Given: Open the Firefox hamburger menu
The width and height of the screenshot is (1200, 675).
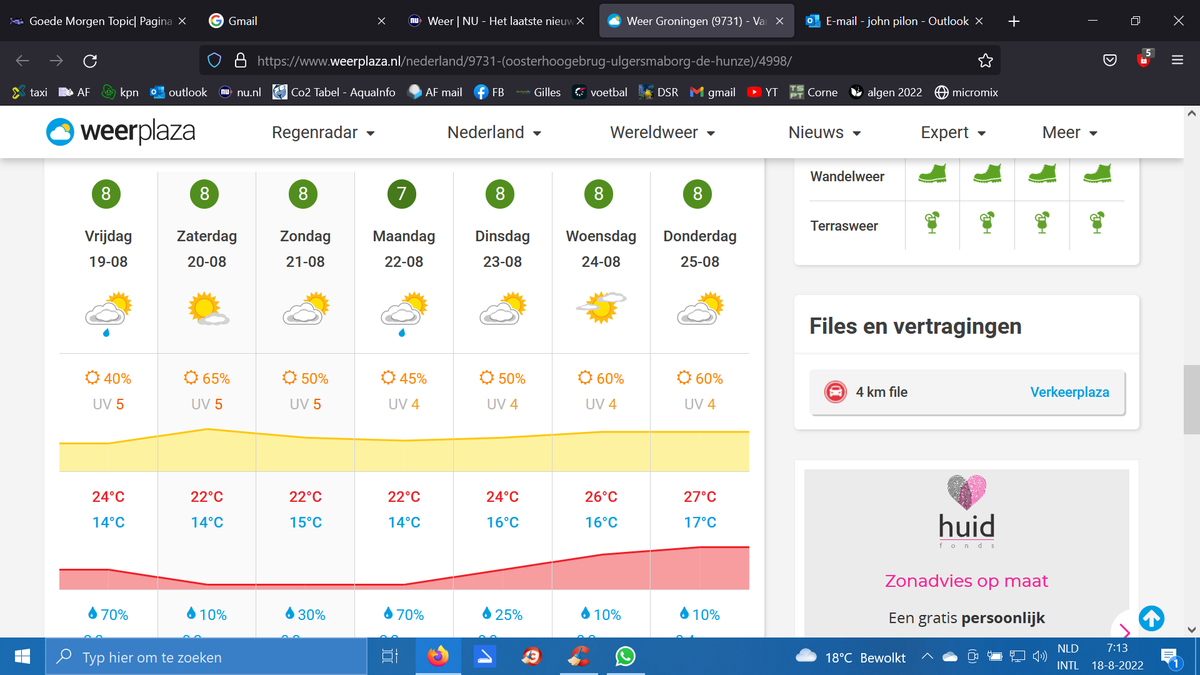Looking at the screenshot, I should point(1177,61).
